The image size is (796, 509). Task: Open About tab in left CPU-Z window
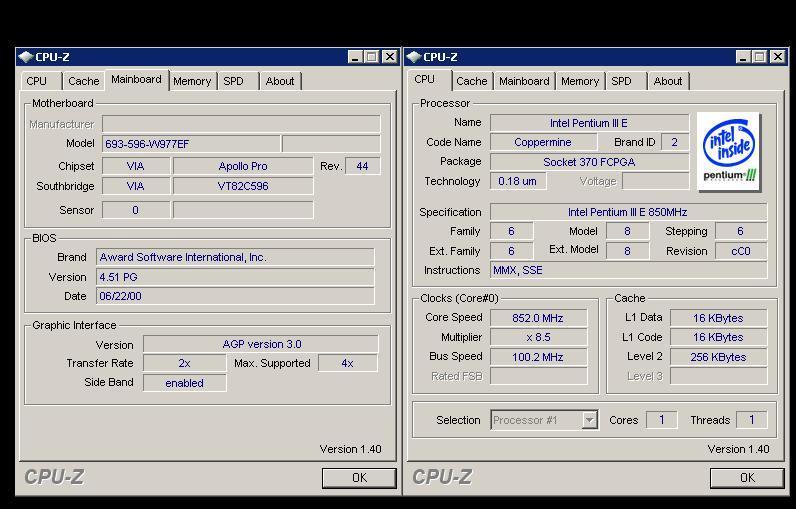coord(280,81)
